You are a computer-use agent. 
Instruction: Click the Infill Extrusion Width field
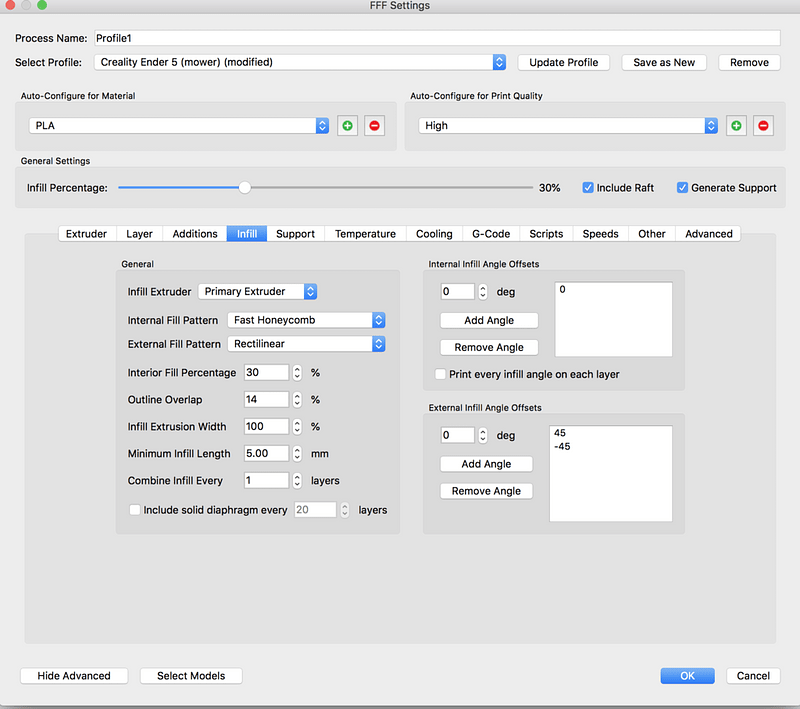click(x=266, y=426)
